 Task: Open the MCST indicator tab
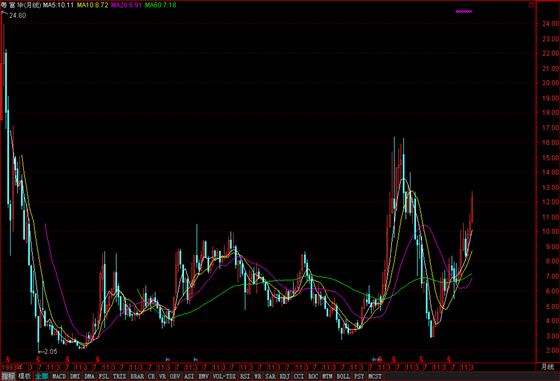pos(375,376)
